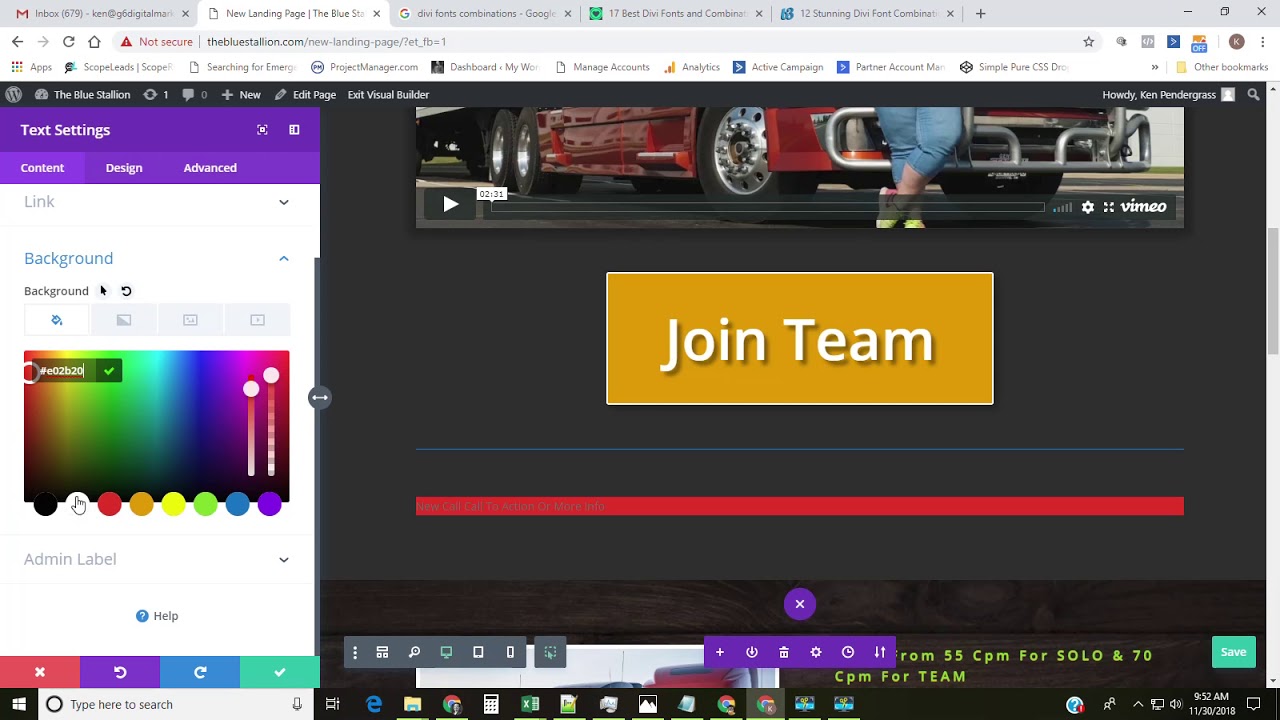The width and height of the screenshot is (1280, 720).
Task: Play the Vimeo video
Action: coord(450,205)
